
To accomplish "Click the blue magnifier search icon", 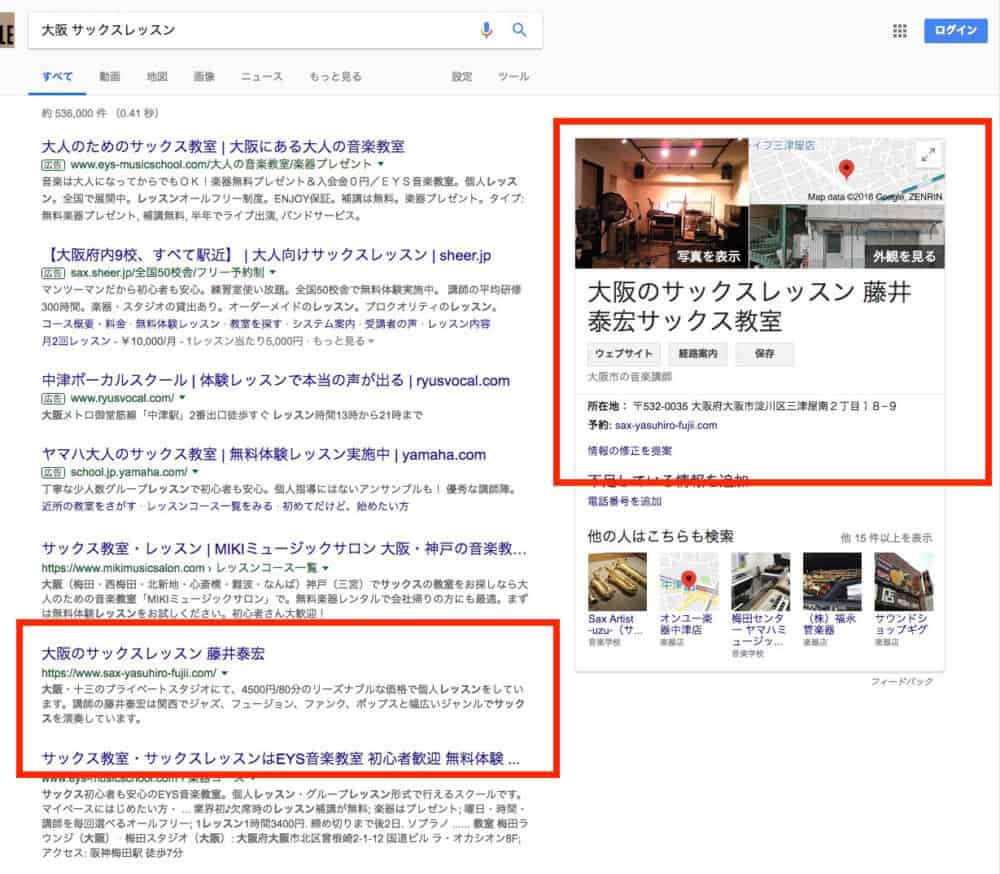I will pos(519,30).
